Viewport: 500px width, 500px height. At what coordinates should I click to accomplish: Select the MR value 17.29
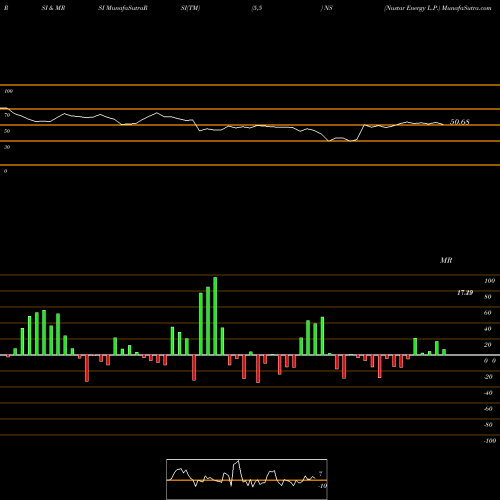(x=465, y=293)
